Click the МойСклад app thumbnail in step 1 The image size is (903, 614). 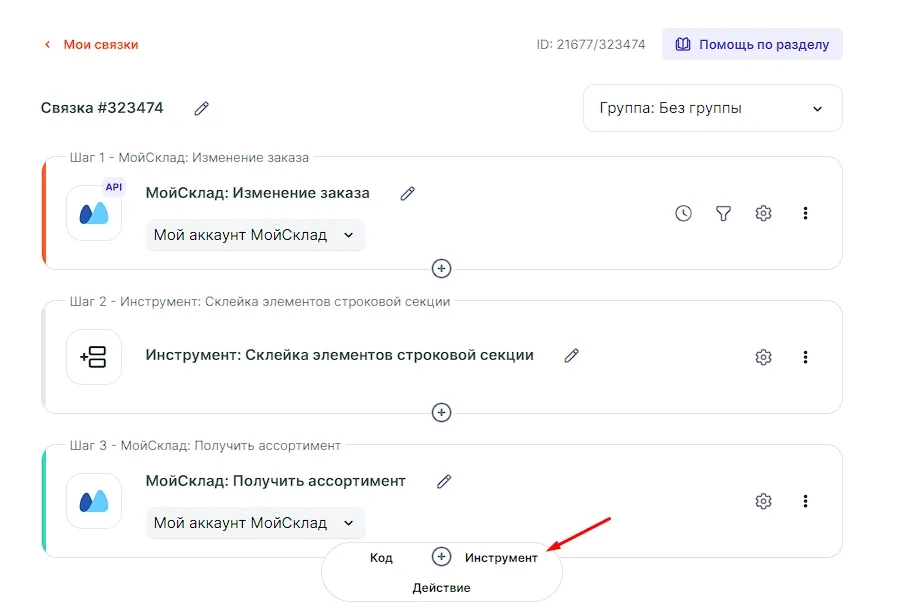click(x=94, y=213)
